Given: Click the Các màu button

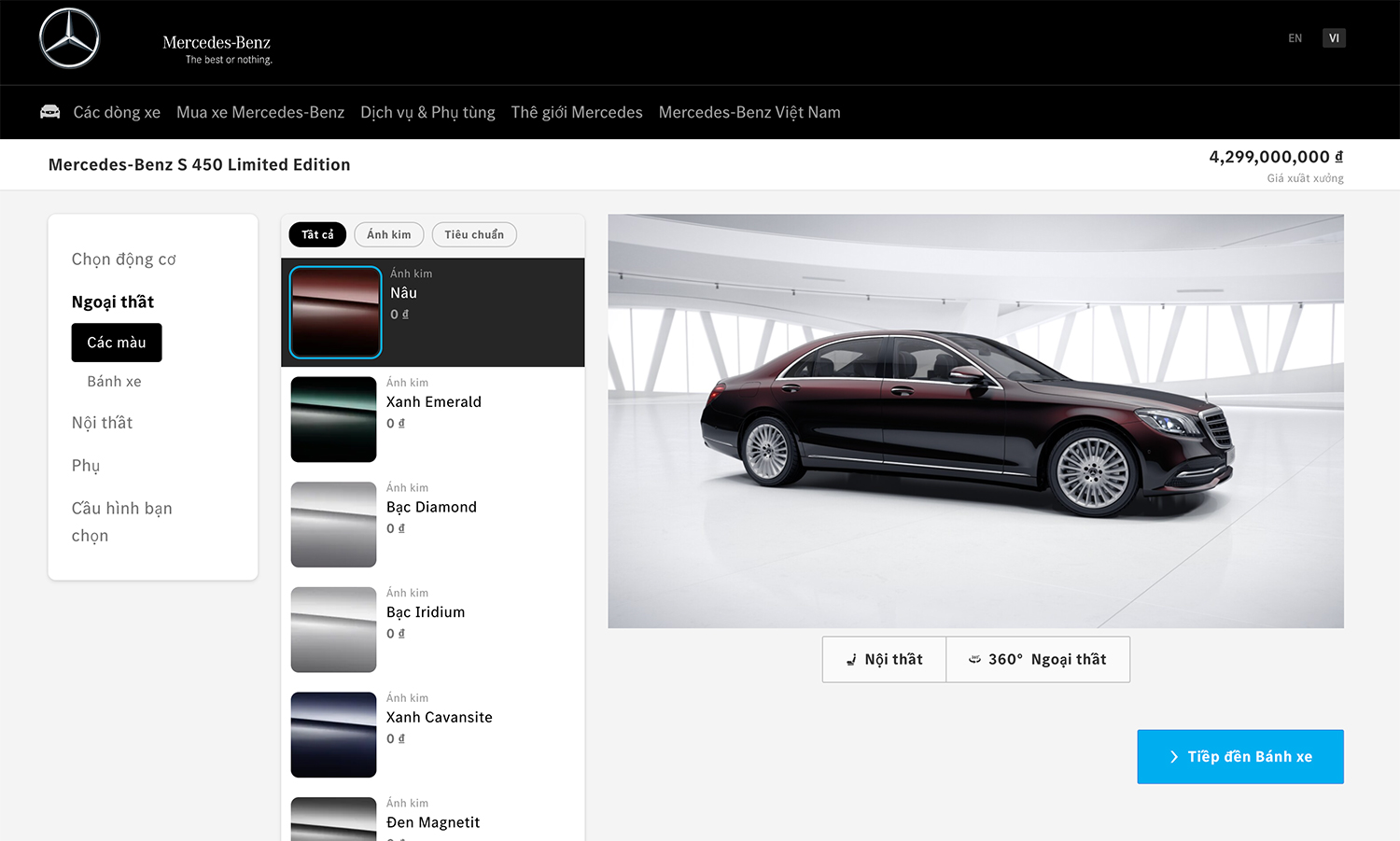Looking at the screenshot, I should [117, 343].
